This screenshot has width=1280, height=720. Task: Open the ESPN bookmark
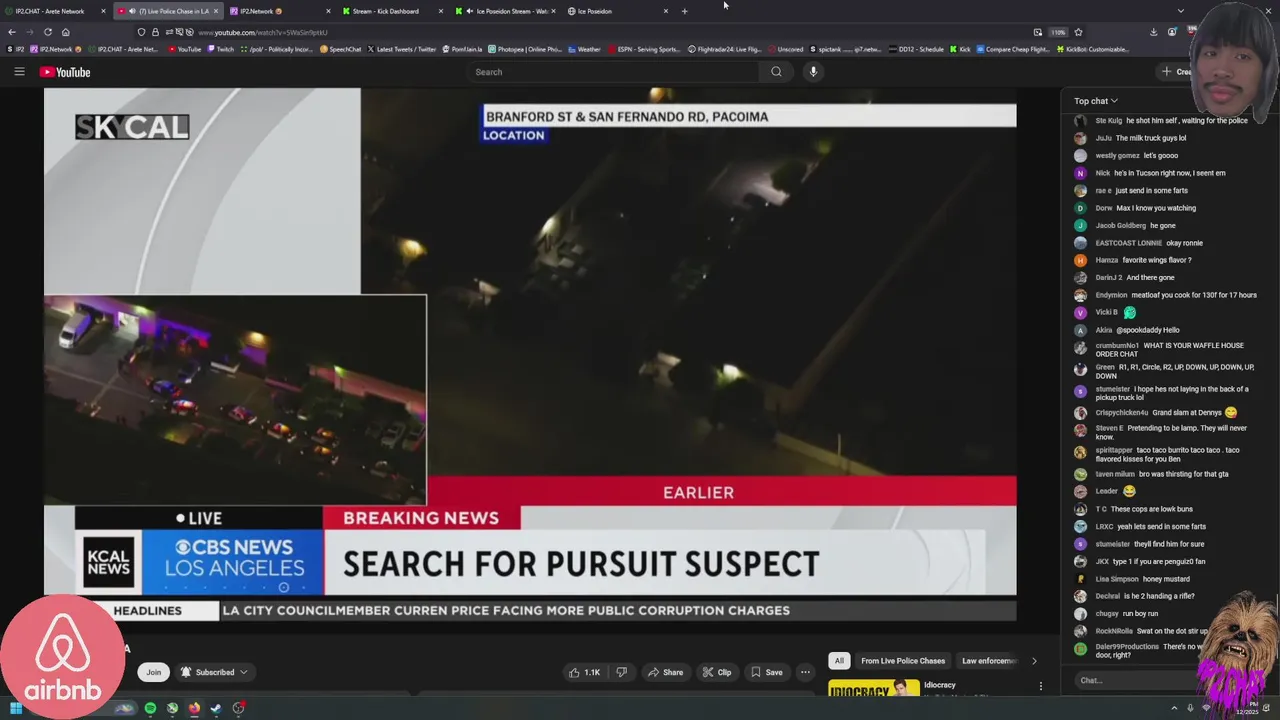644,49
